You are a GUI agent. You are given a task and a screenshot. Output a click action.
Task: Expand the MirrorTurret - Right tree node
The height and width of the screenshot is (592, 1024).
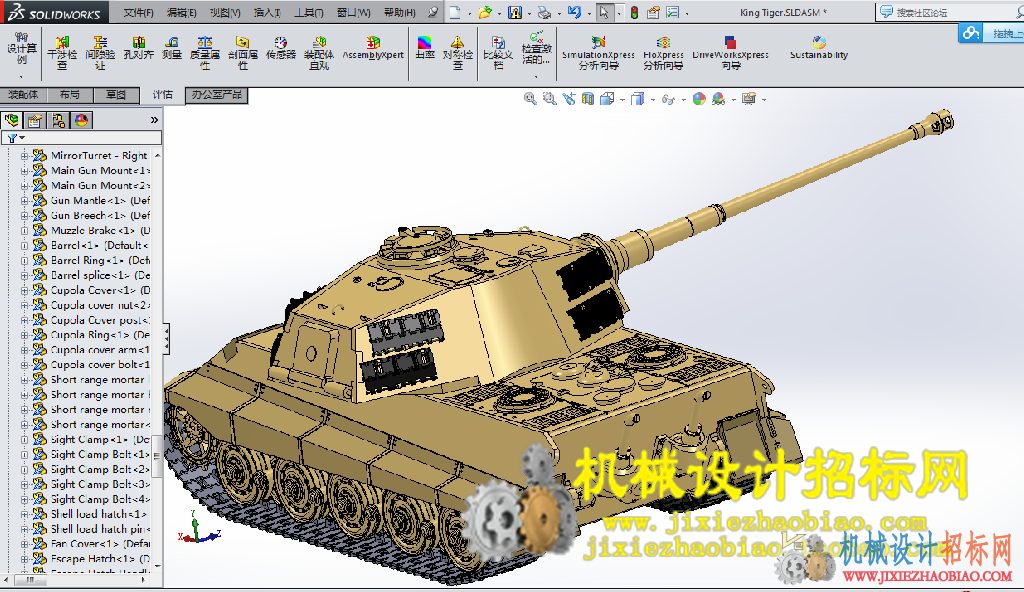point(24,156)
